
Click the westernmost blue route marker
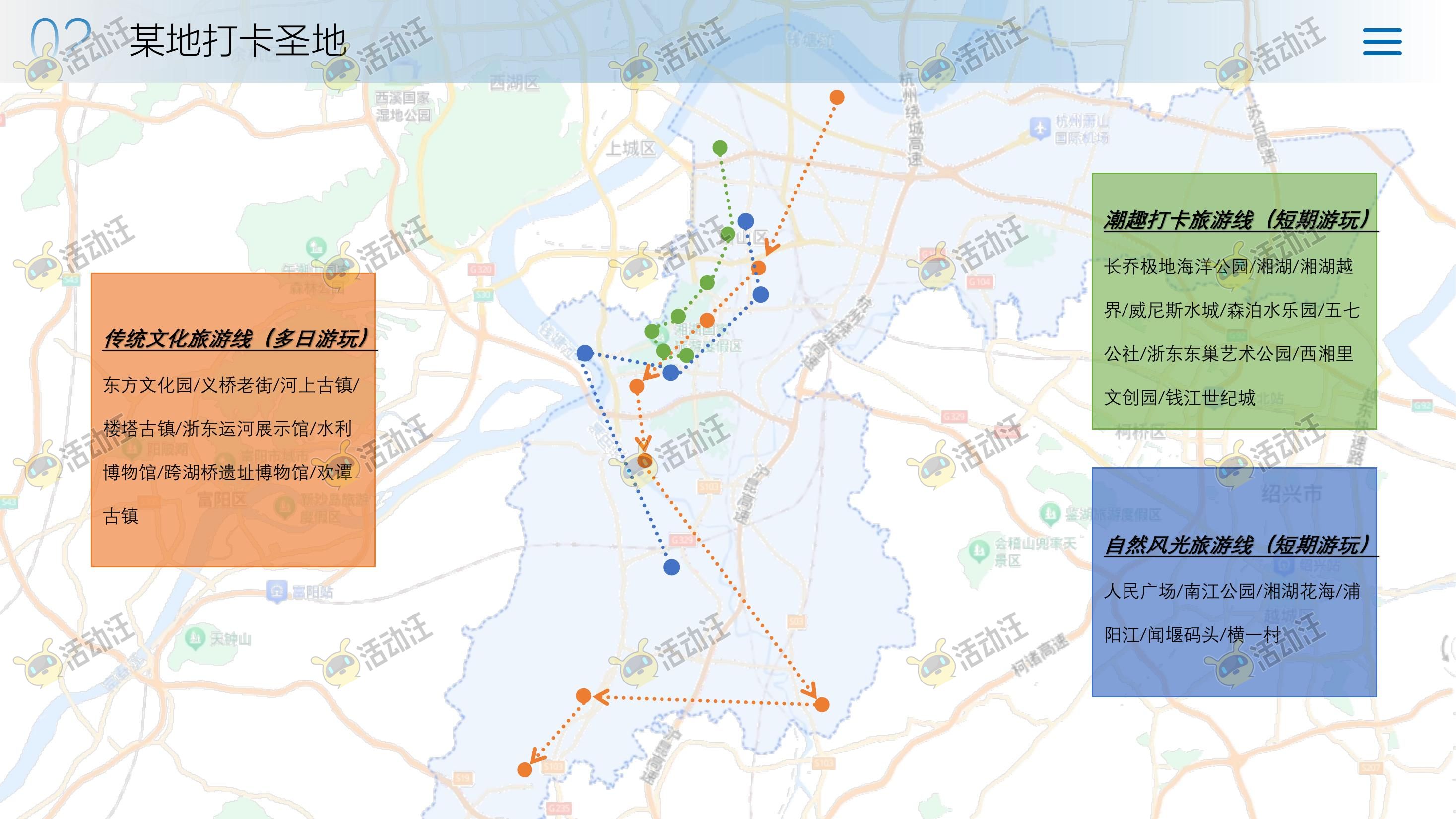point(585,353)
